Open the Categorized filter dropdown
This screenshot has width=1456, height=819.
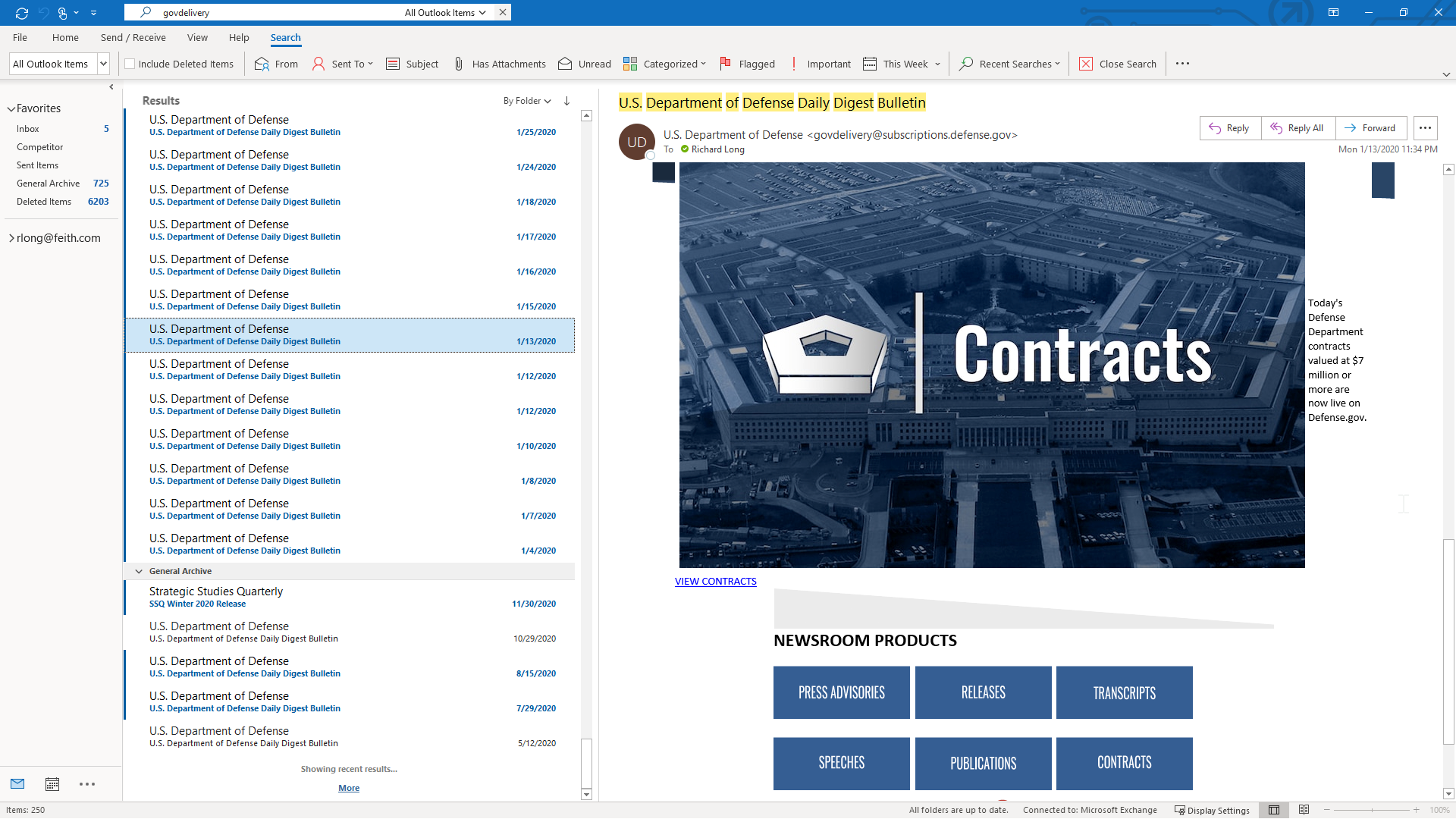[664, 64]
